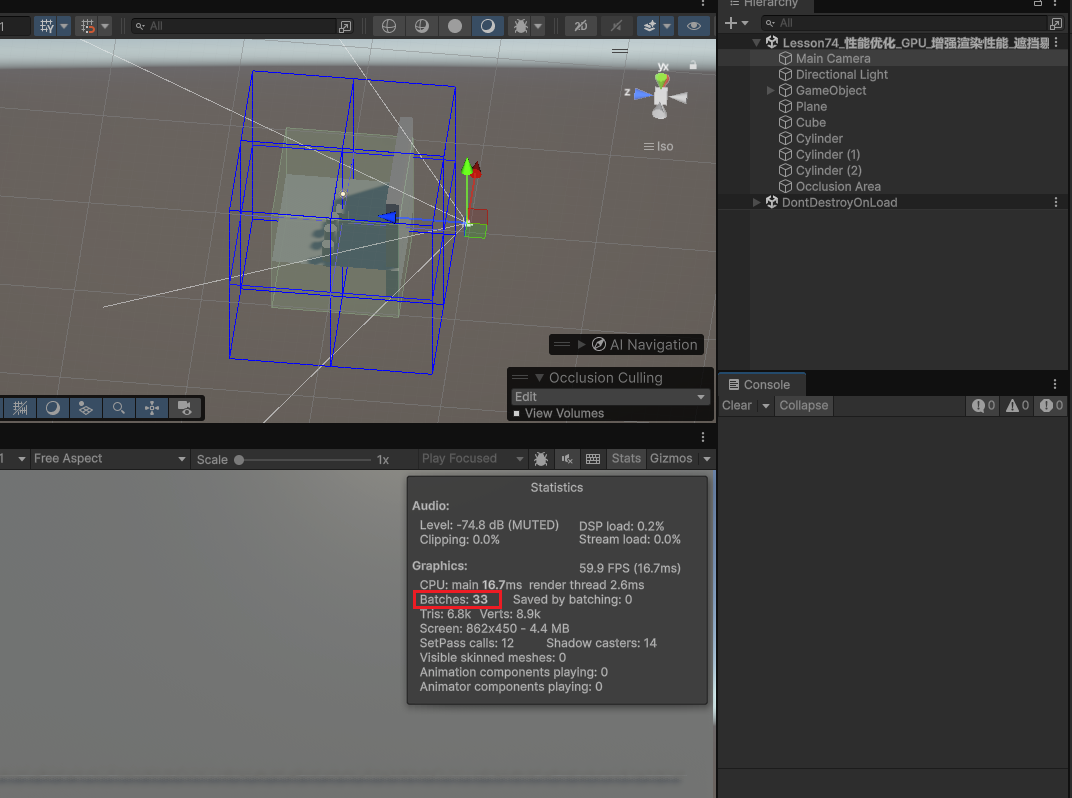Screen dimensions: 1072x798
Task: Click the keyboard shortcuts icon in Game view
Action: (x=593, y=459)
